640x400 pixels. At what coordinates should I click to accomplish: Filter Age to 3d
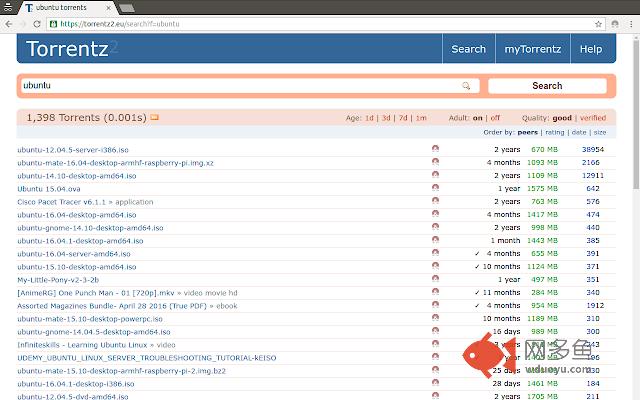[386, 118]
